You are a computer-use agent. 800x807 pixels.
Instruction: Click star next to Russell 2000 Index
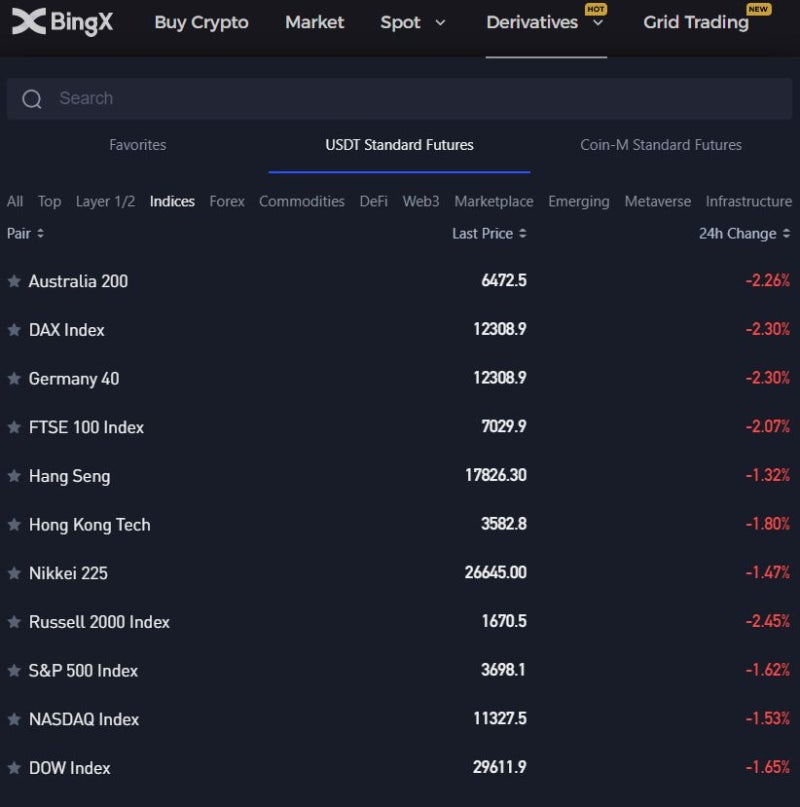point(14,622)
